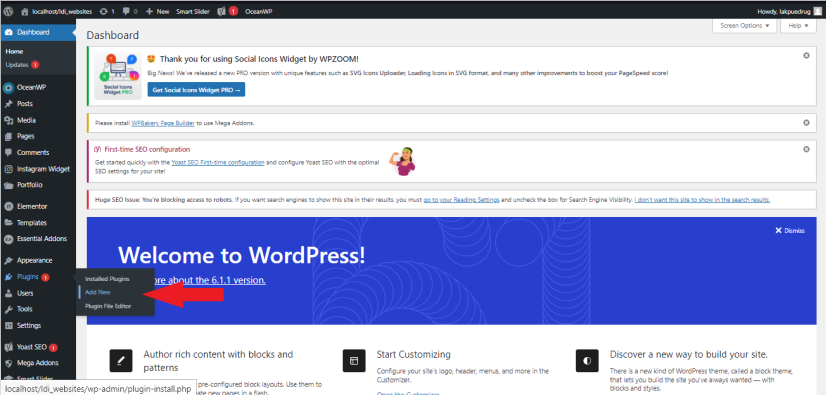The height and width of the screenshot is (395, 826).
Task: Open OceanWP item in top admin bar
Action: (x=259, y=11)
